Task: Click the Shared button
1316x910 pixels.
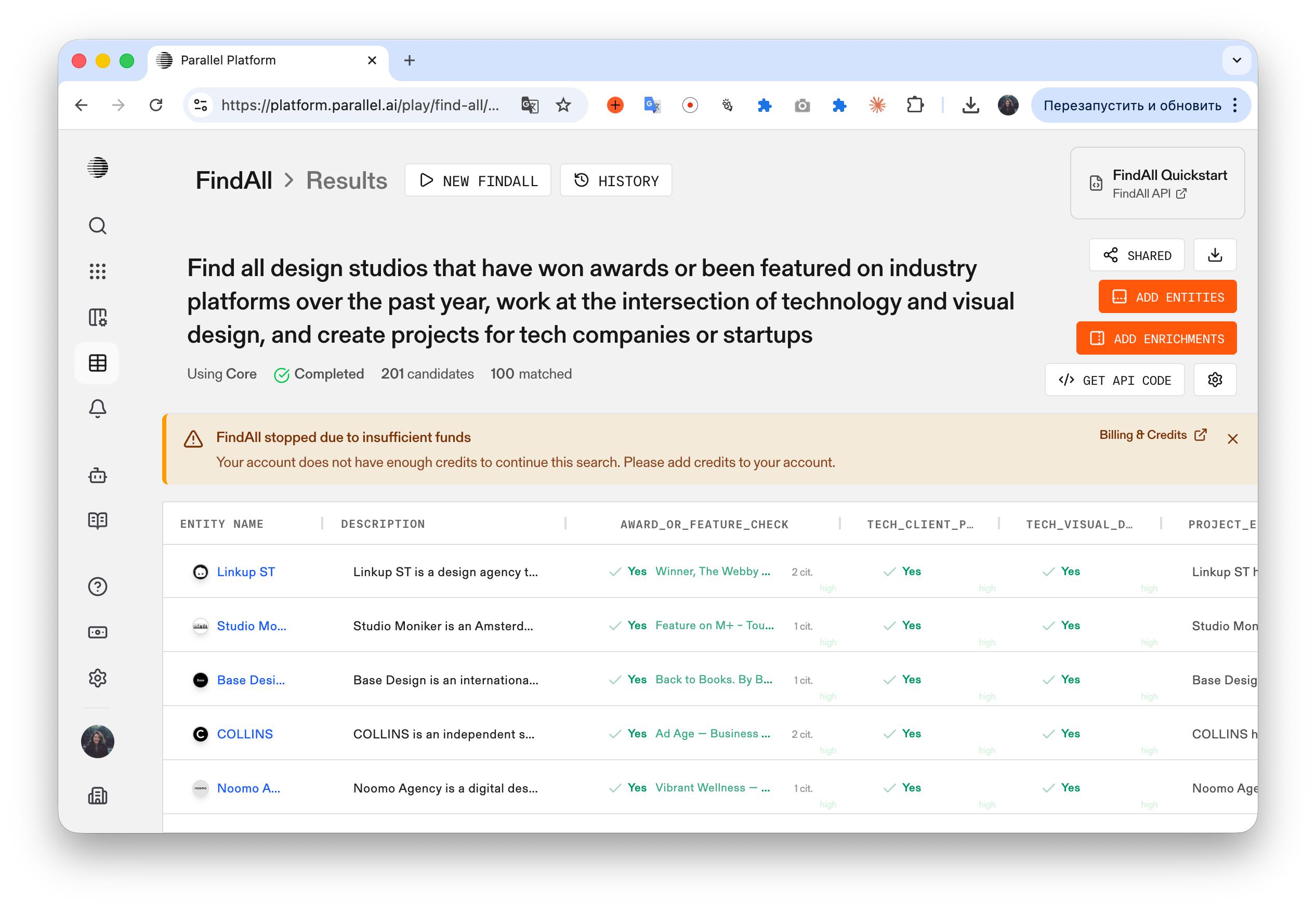Action: click(x=1137, y=255)
